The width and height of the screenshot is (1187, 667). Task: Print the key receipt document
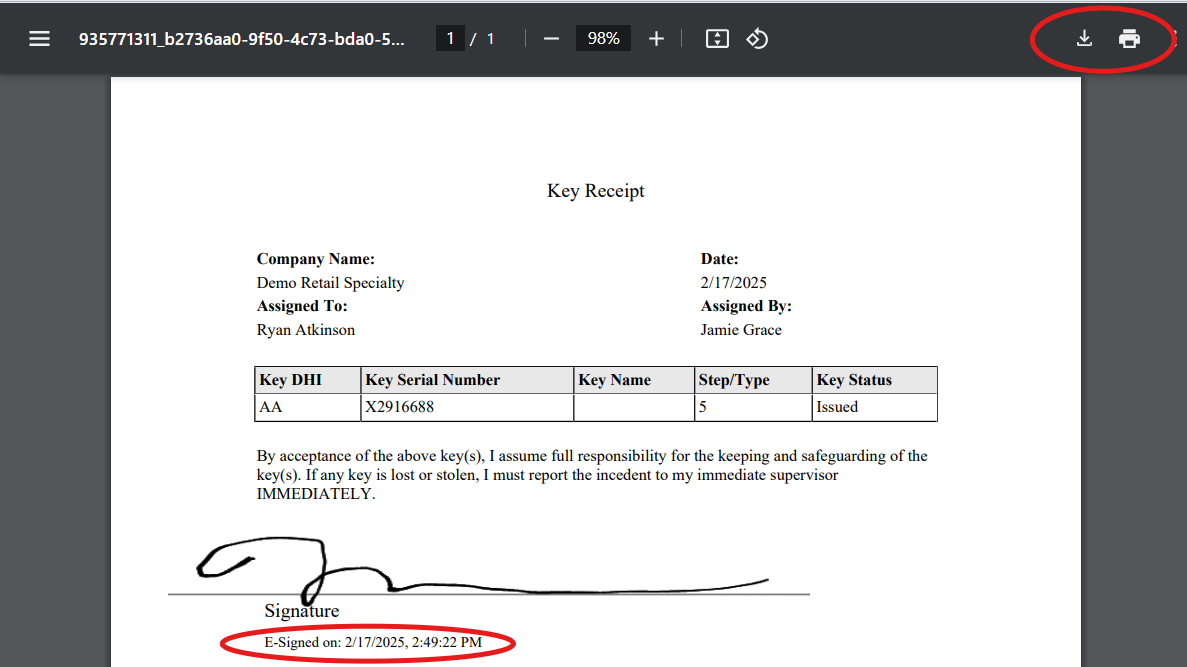(x=1129, y=39)
